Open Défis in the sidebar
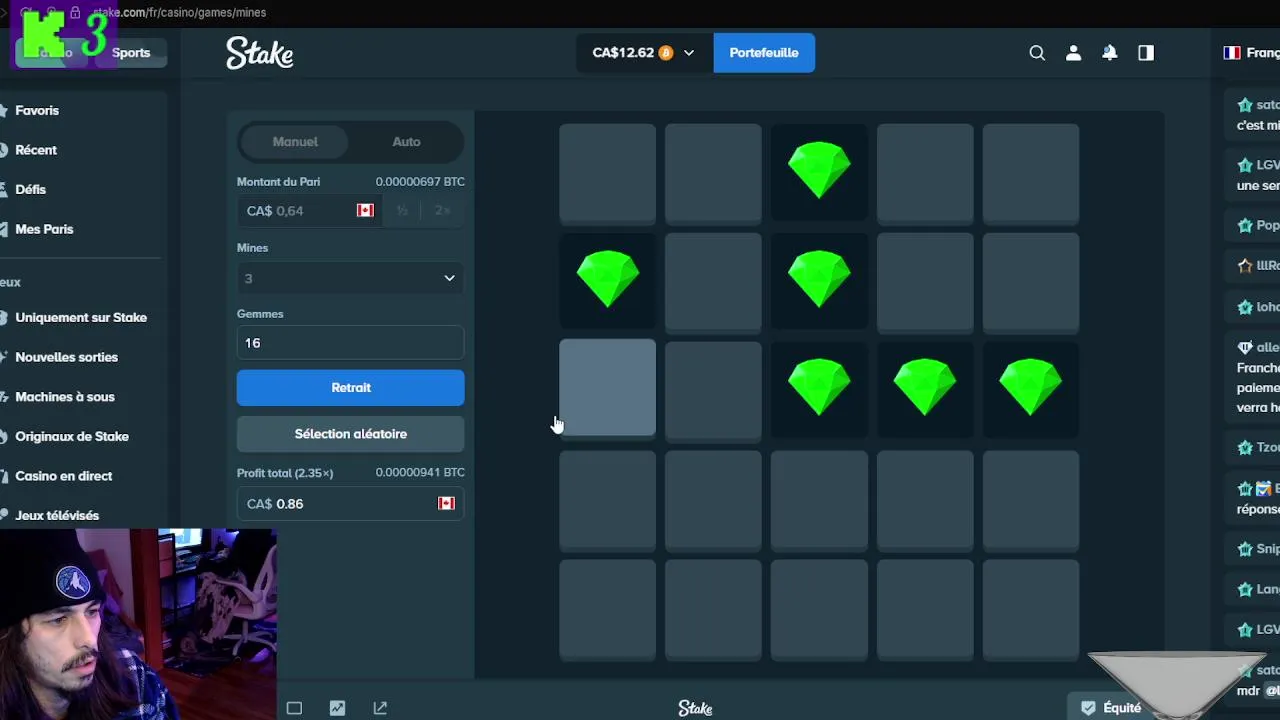The height and width of the screenshot is (720, 1280). pos(30,189)
